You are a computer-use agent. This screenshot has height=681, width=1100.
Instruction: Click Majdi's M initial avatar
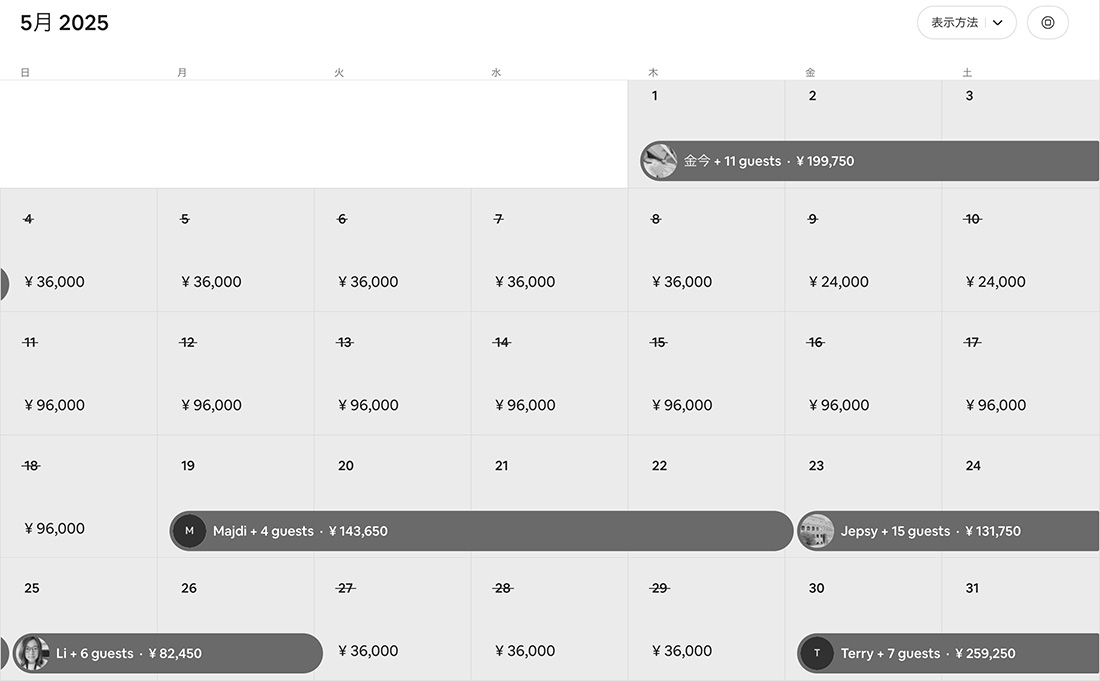point(189,531)
